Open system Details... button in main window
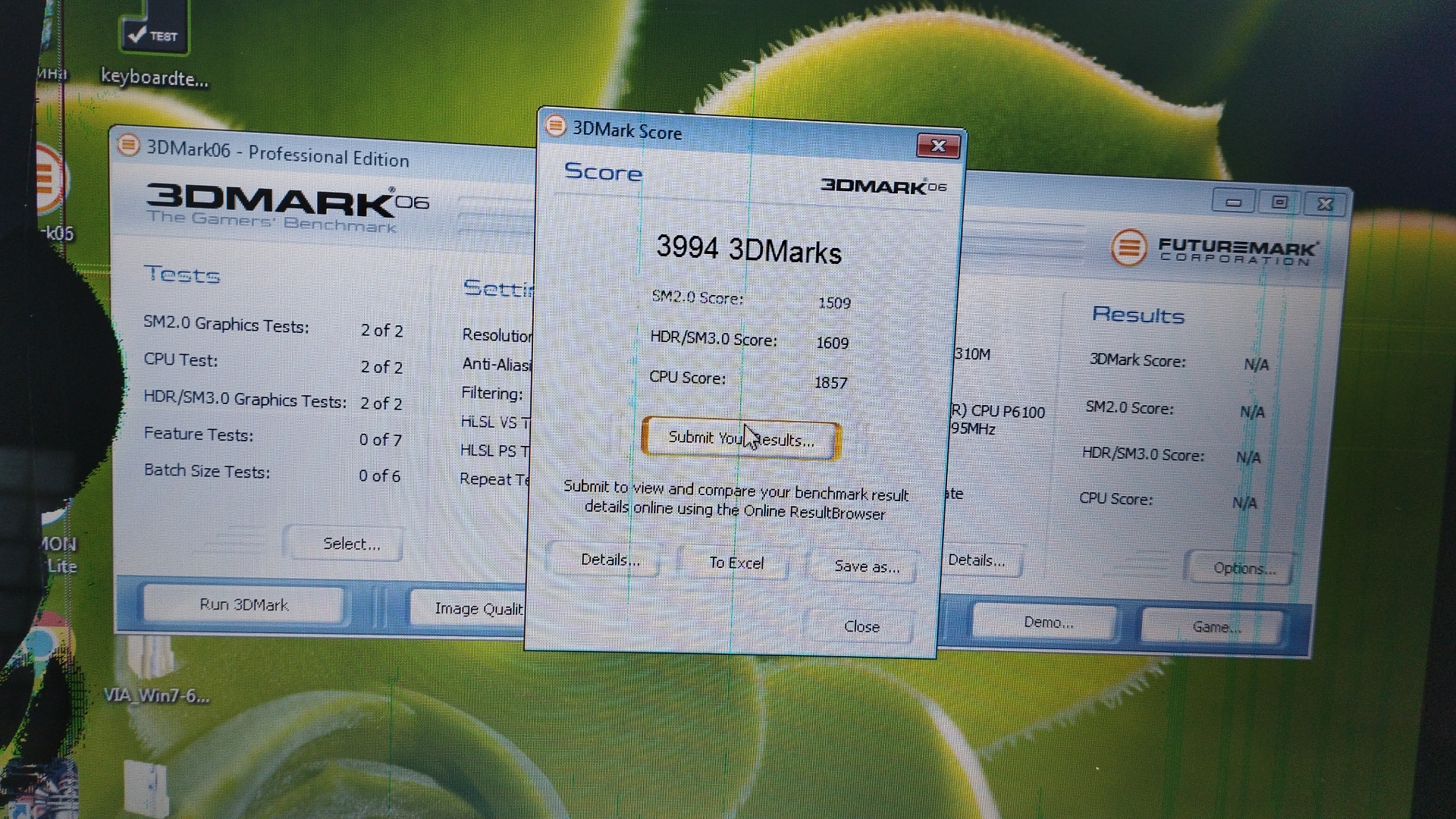 click(x=977, y=560)
